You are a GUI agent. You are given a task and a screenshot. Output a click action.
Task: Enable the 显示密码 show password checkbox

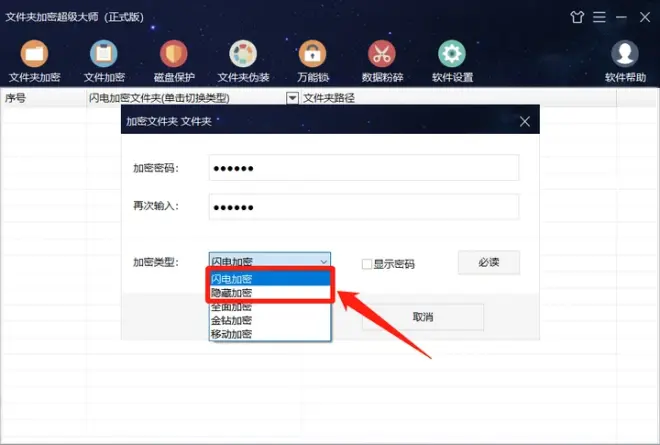click(x=368, y=264)
